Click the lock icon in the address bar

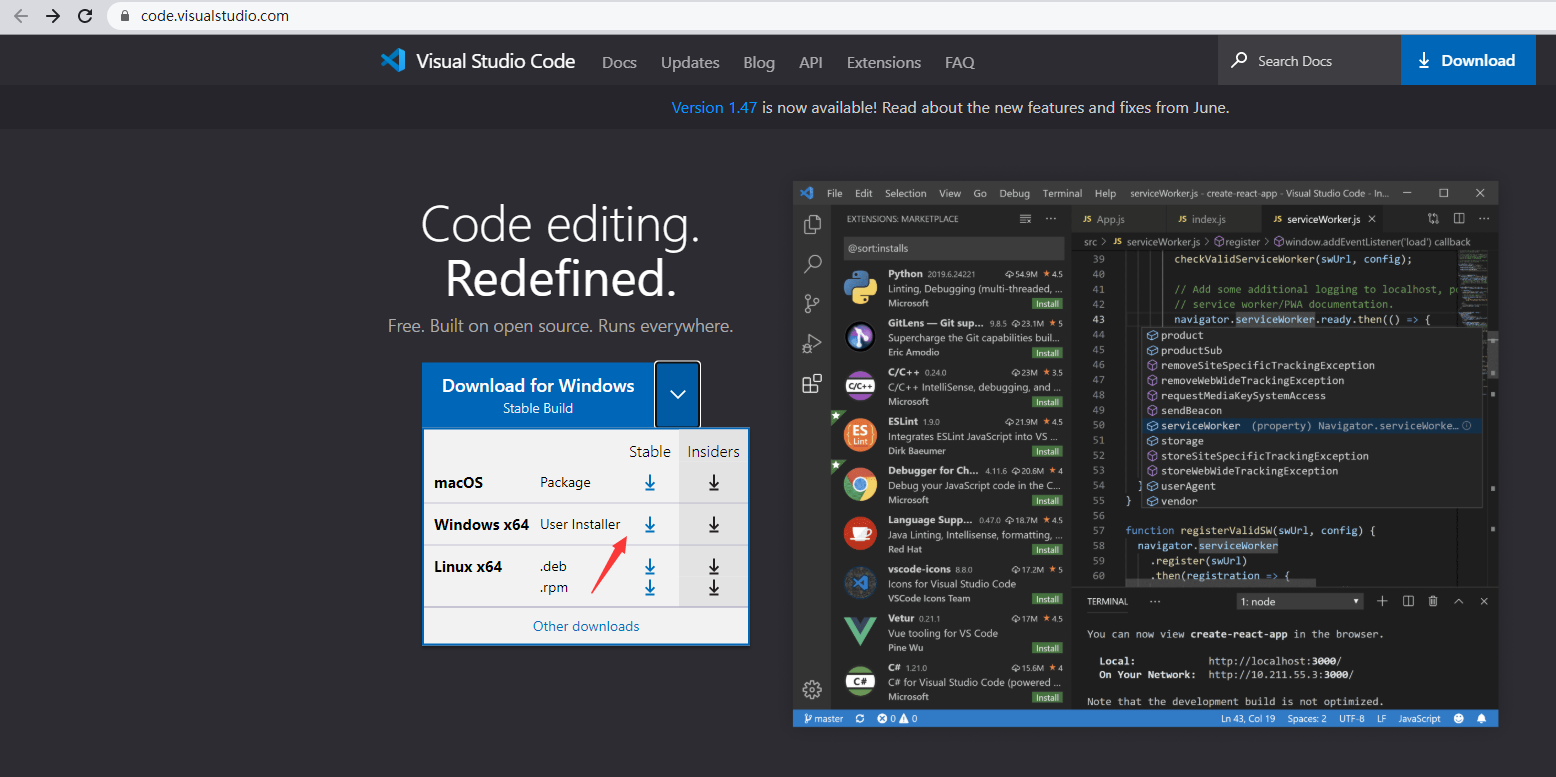tap(125, 16)
